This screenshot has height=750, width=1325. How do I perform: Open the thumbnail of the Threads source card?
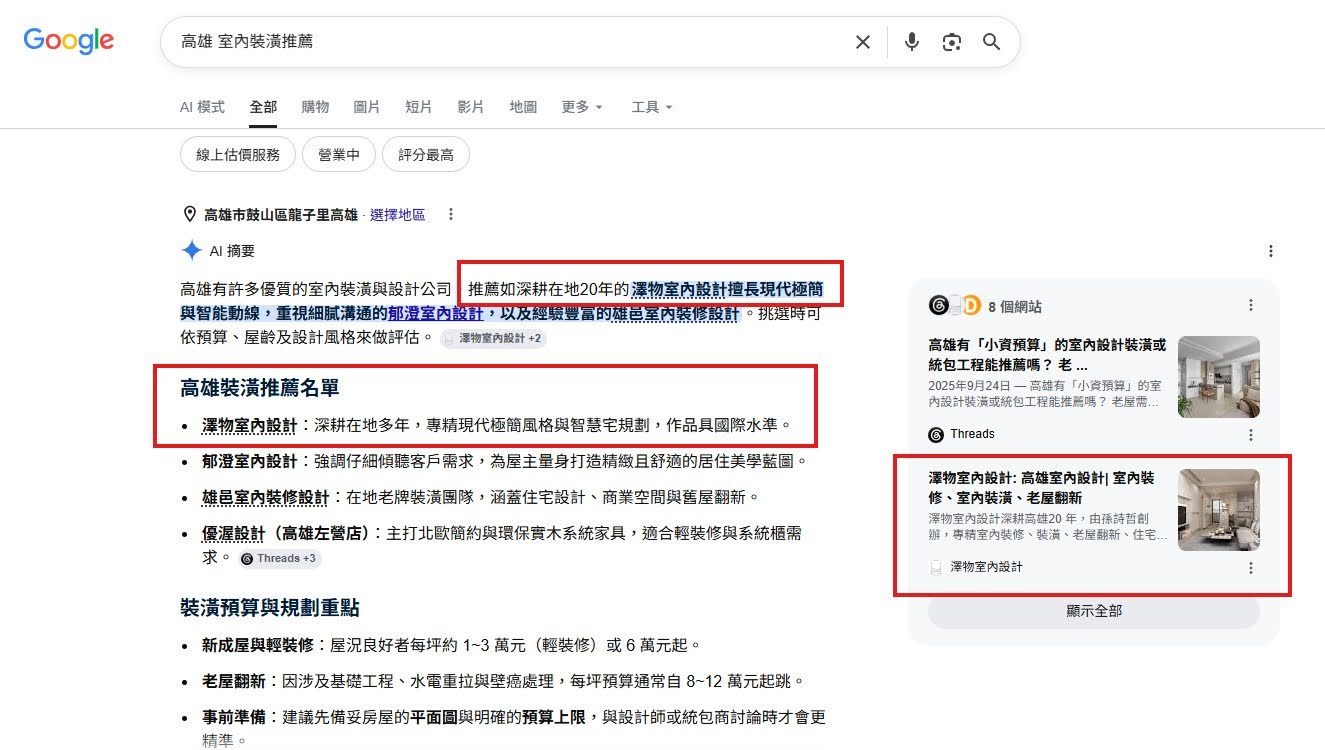(x=1218, y=377)
